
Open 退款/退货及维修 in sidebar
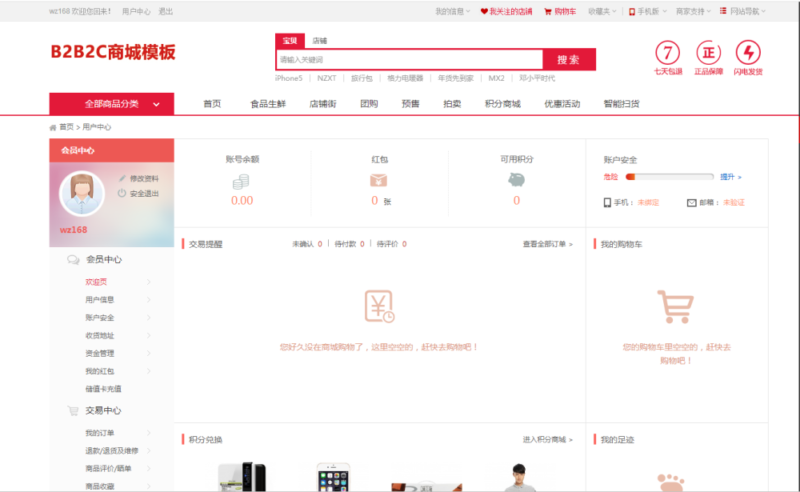pyautogui.click(x=111, y=451)
